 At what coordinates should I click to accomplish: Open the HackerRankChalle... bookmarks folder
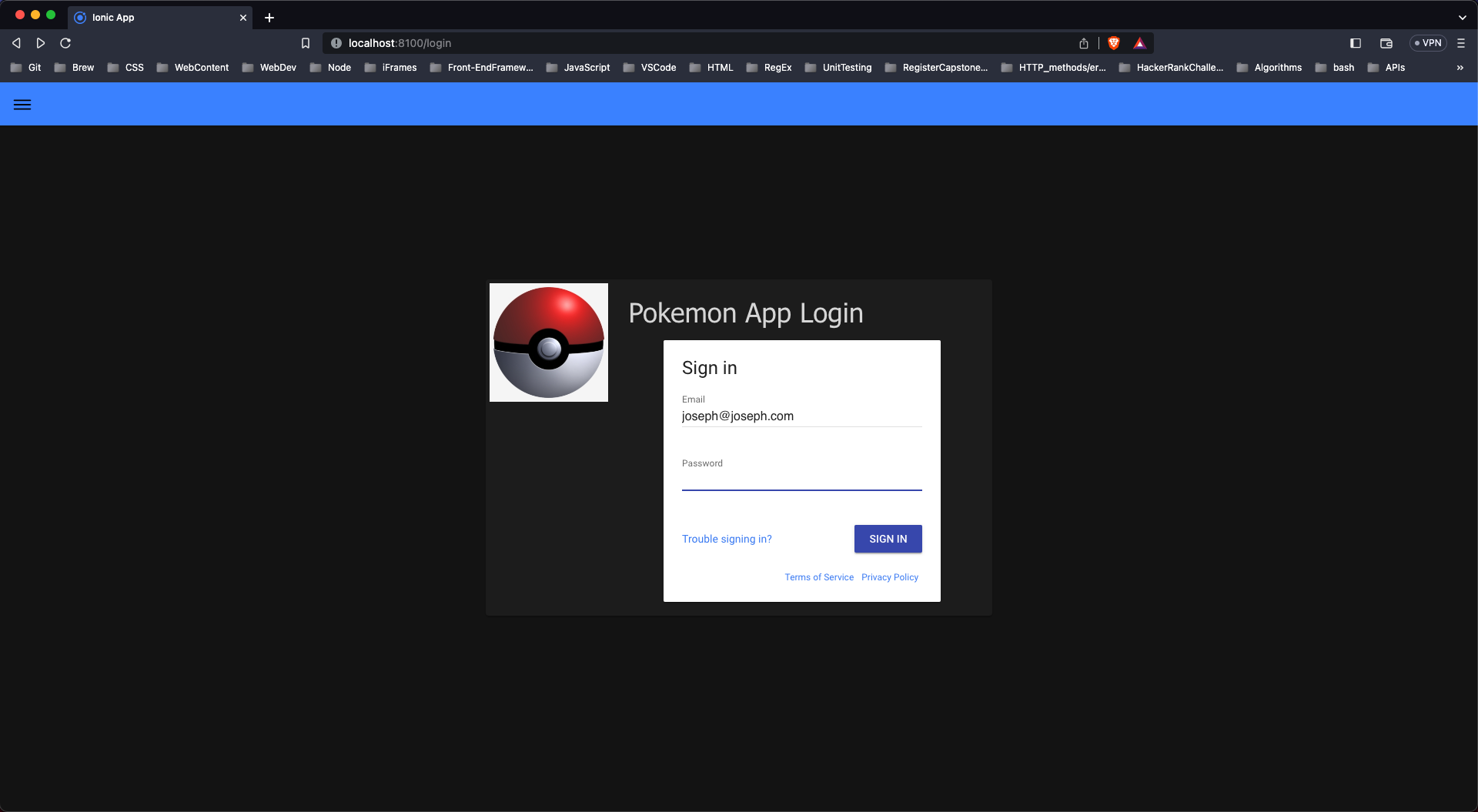click(1171, 68)
